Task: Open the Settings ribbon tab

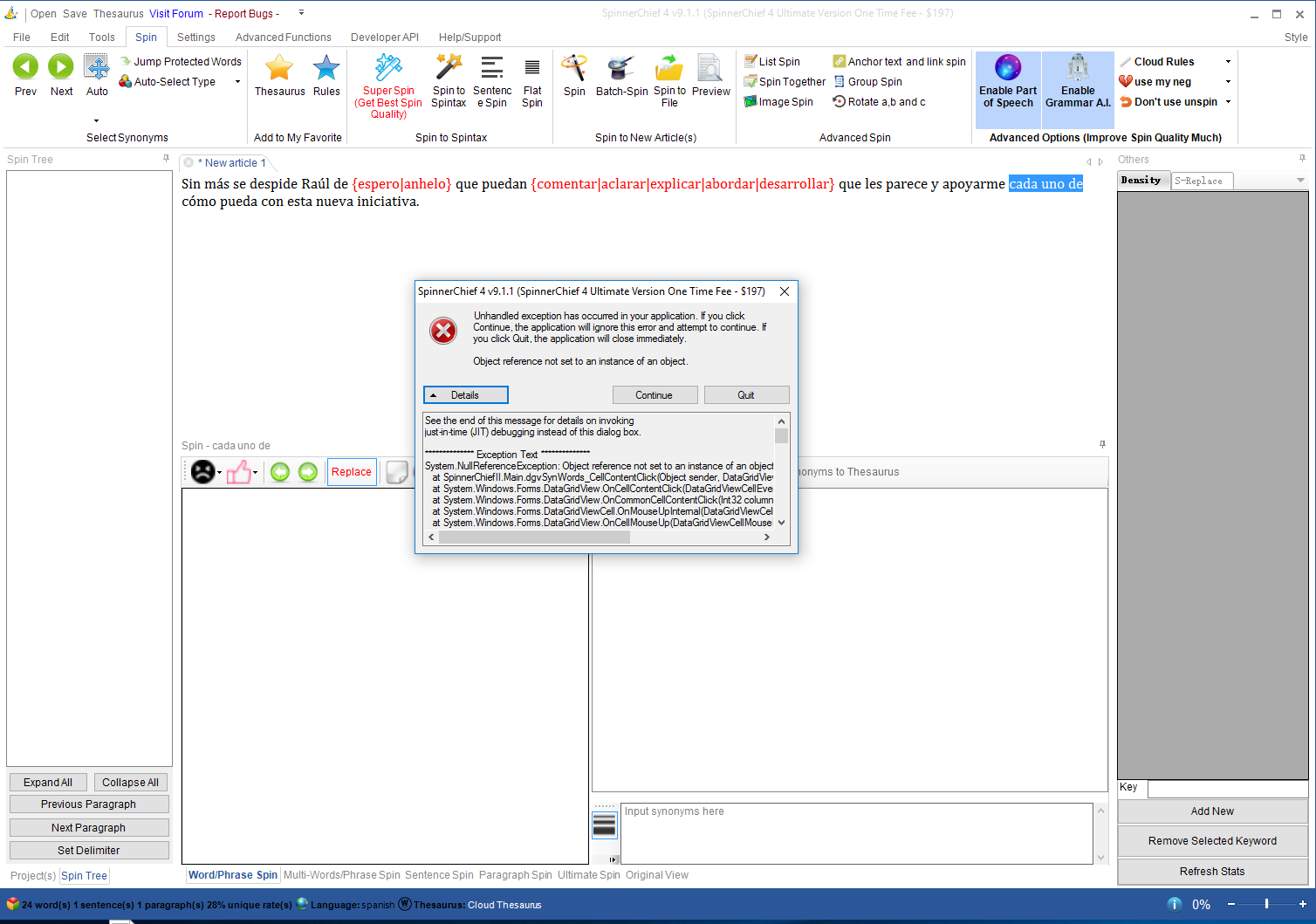Action: click(195, 38)
